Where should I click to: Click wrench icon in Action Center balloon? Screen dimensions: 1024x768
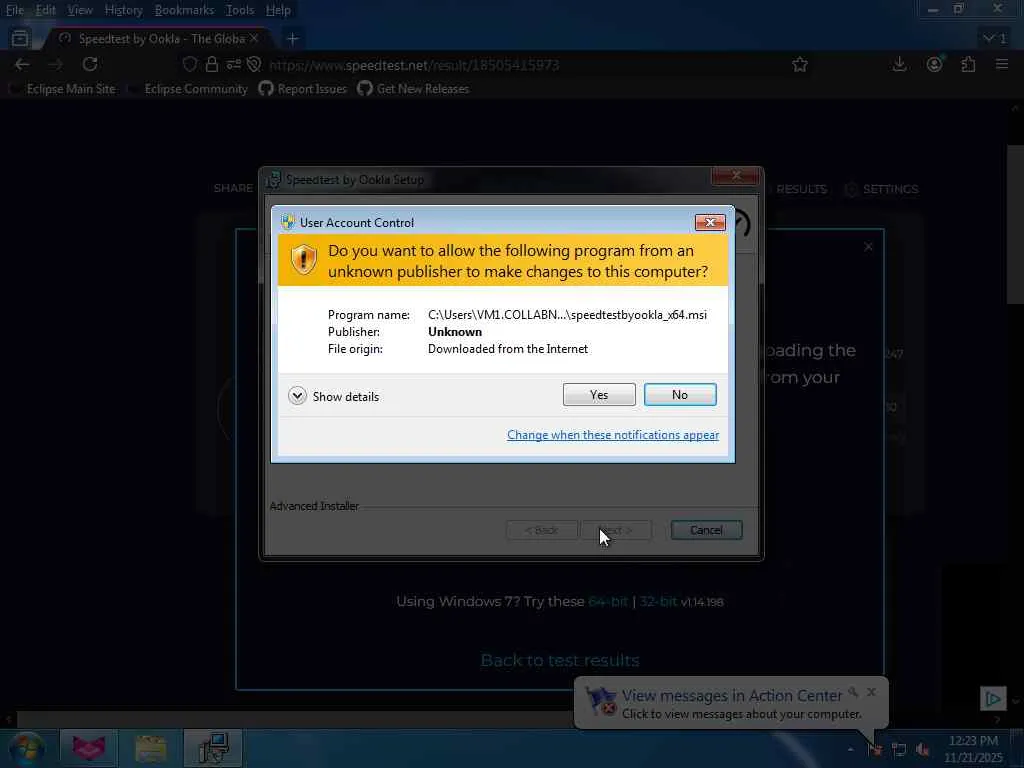pyautogui.click(x=853, y=692)
